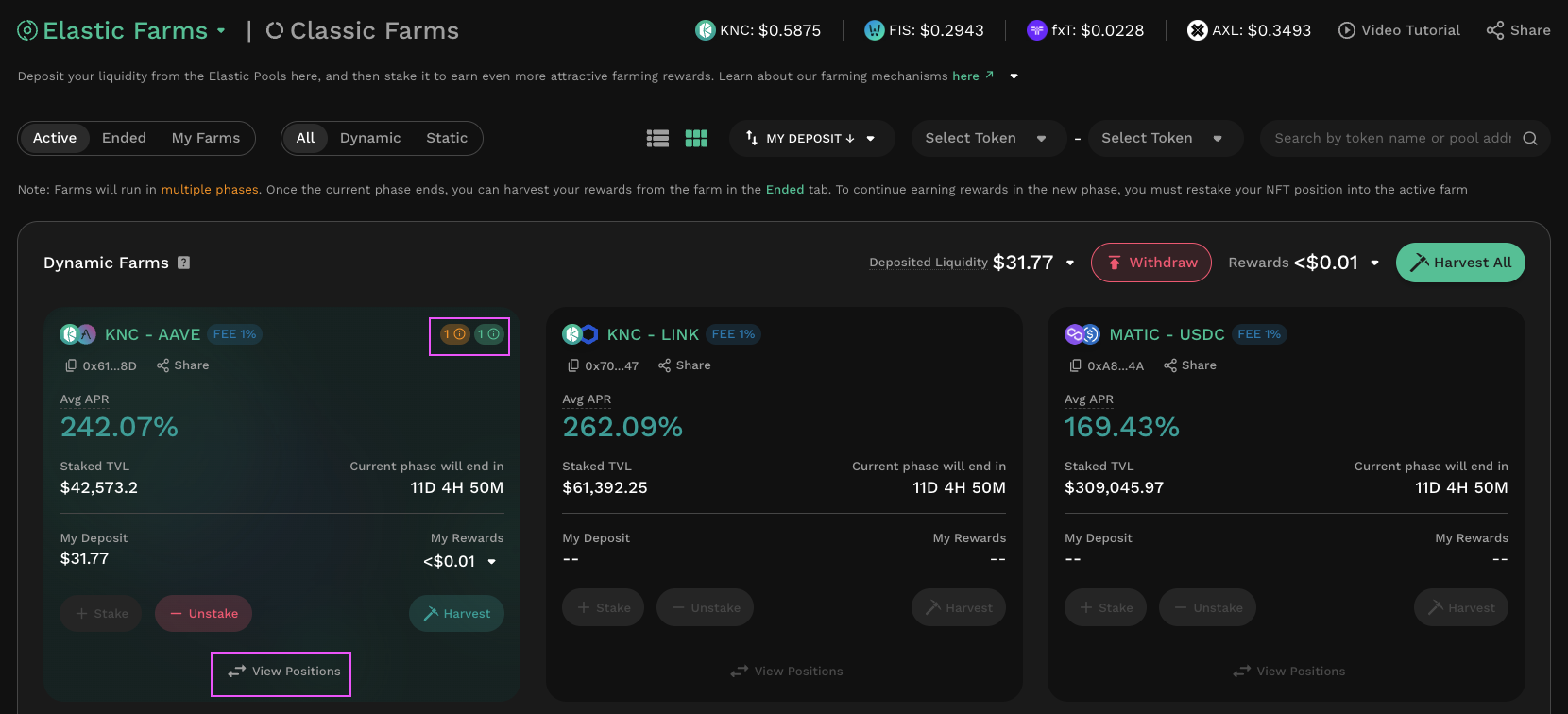Share the KNC - AAVE farm
This screenshot has width=1568, height=714.
(182, 365)
